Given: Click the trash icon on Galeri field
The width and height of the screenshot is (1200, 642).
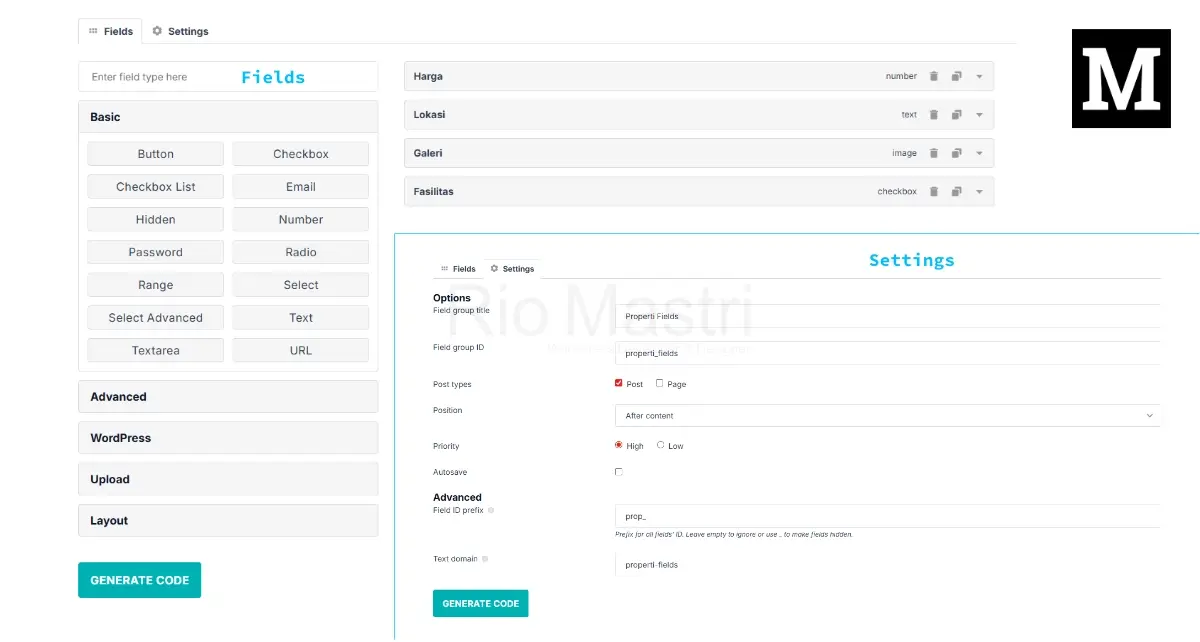Looking at the screenshot, I should [934, 152].
